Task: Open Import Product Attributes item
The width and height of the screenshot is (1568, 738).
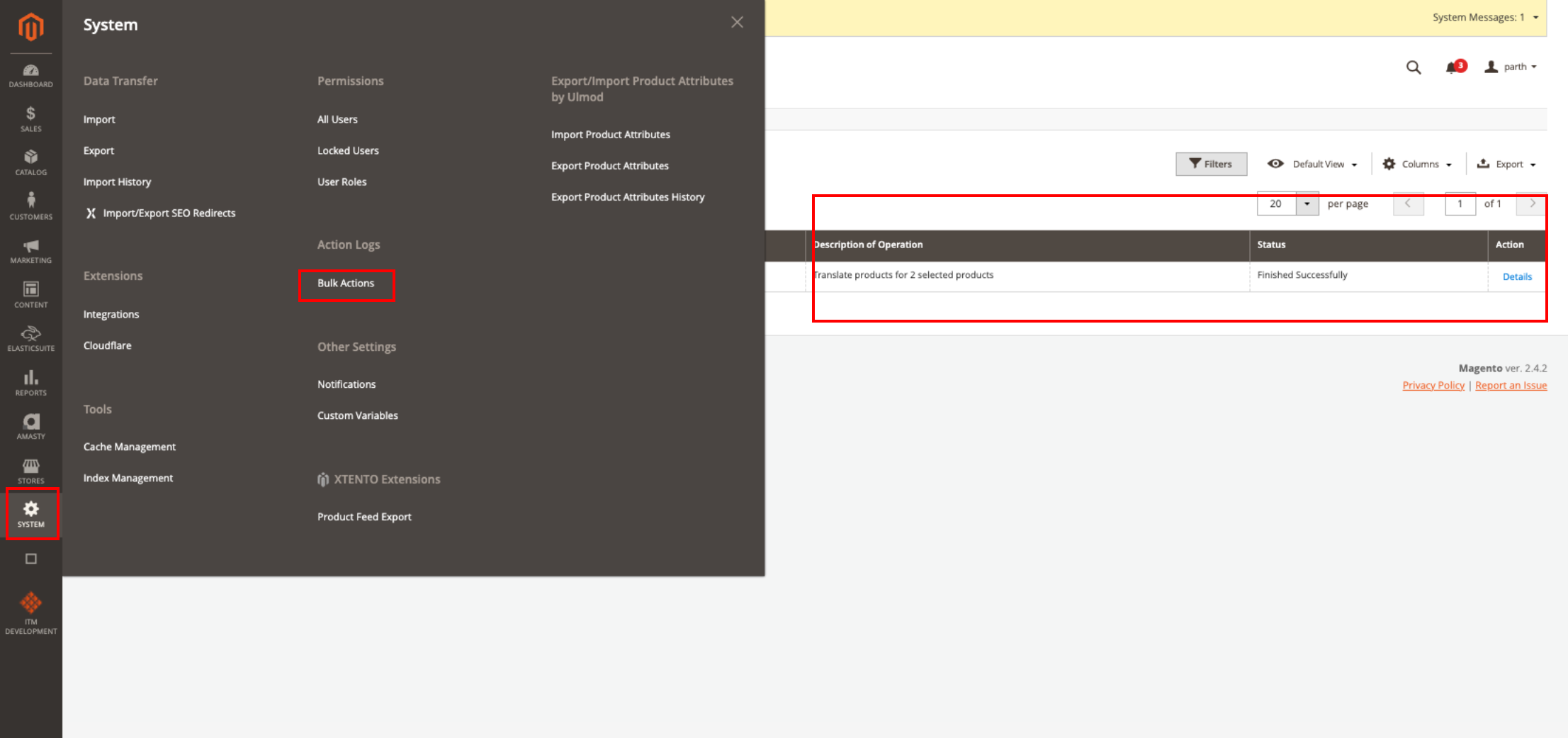Action: point(610,135)
